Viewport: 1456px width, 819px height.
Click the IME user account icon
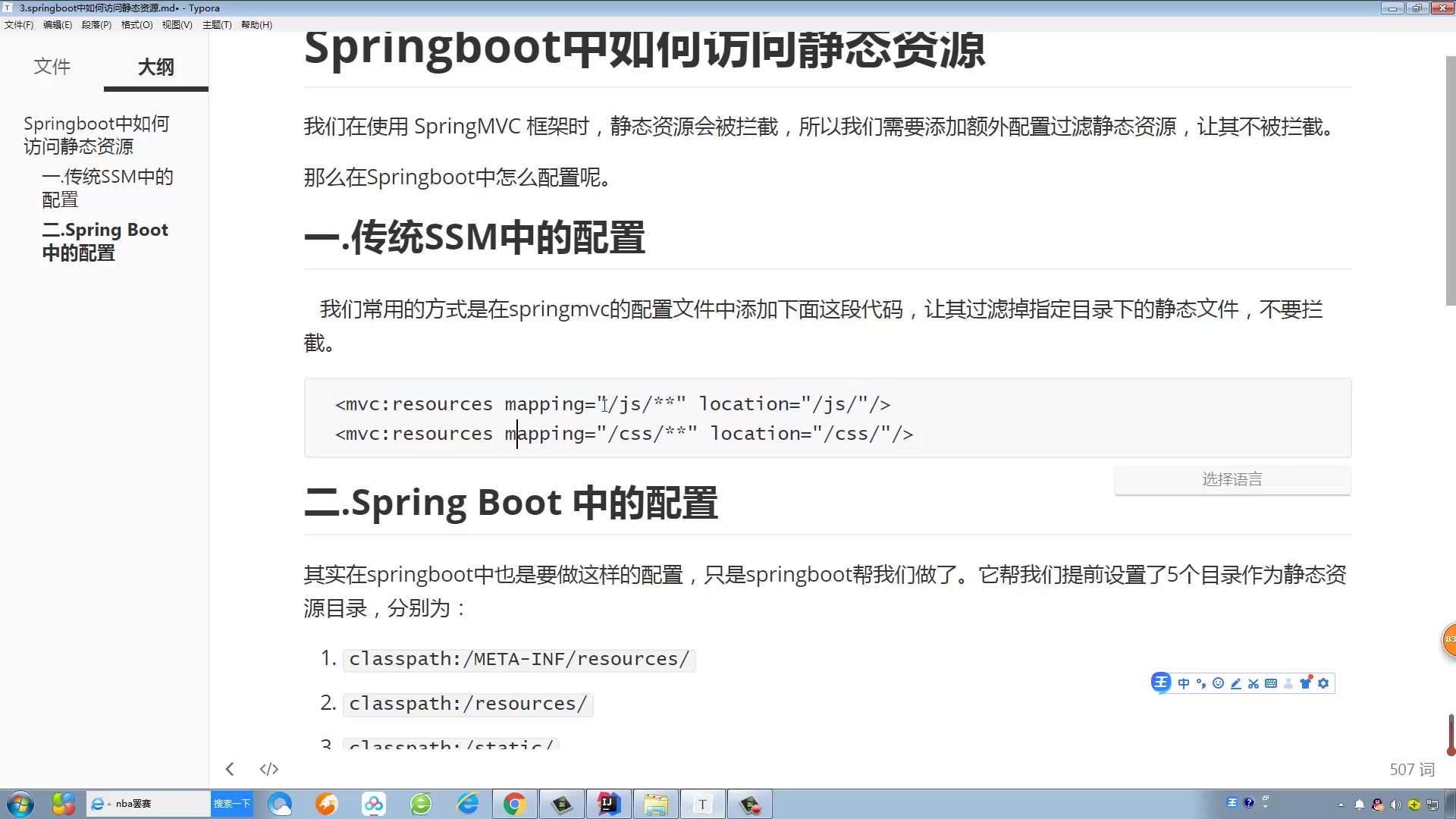(x=1288, y=683)
